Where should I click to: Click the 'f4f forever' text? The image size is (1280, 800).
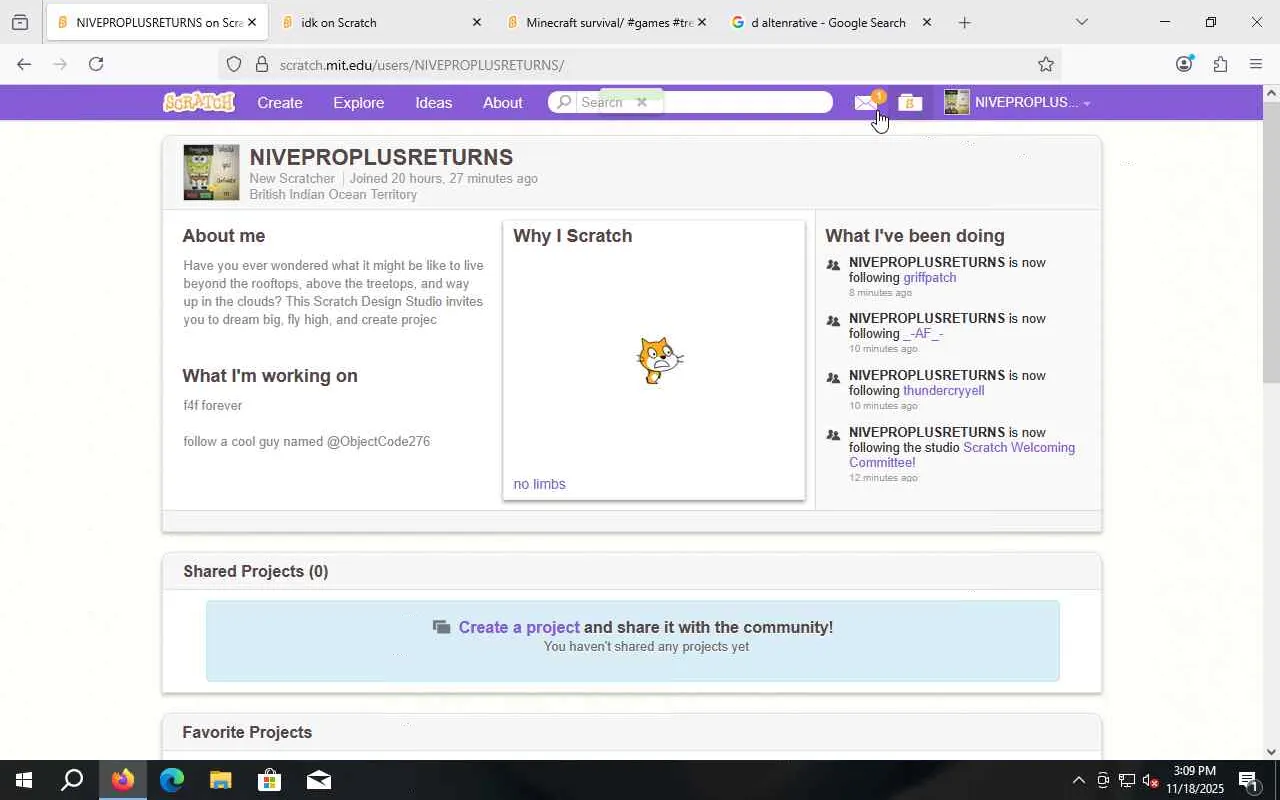coord(213,406)
